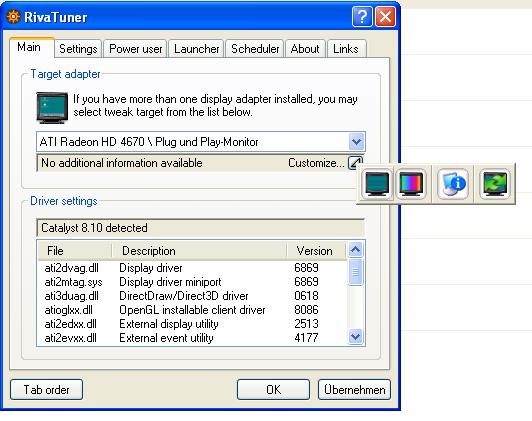Click the DirectDraw/Direct3D driver description
532x421 pixels.
click(x=184, y=296)
